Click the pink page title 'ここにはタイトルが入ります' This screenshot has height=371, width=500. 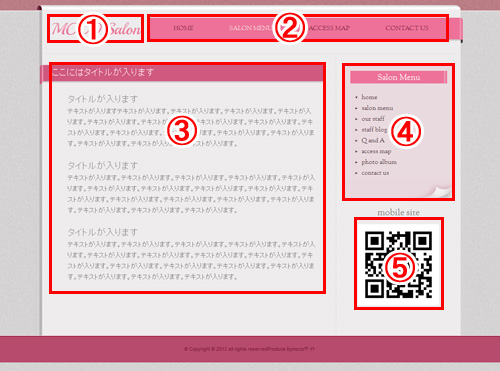[x=103, y=72]
